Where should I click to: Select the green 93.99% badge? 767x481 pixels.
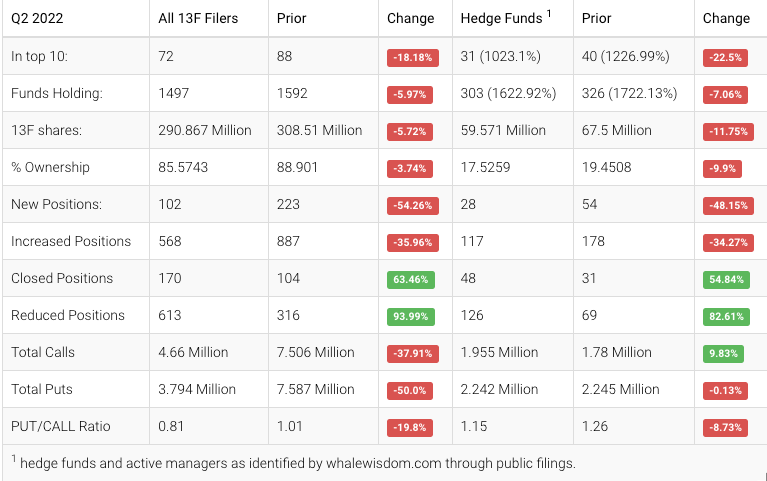pos(412,316)
